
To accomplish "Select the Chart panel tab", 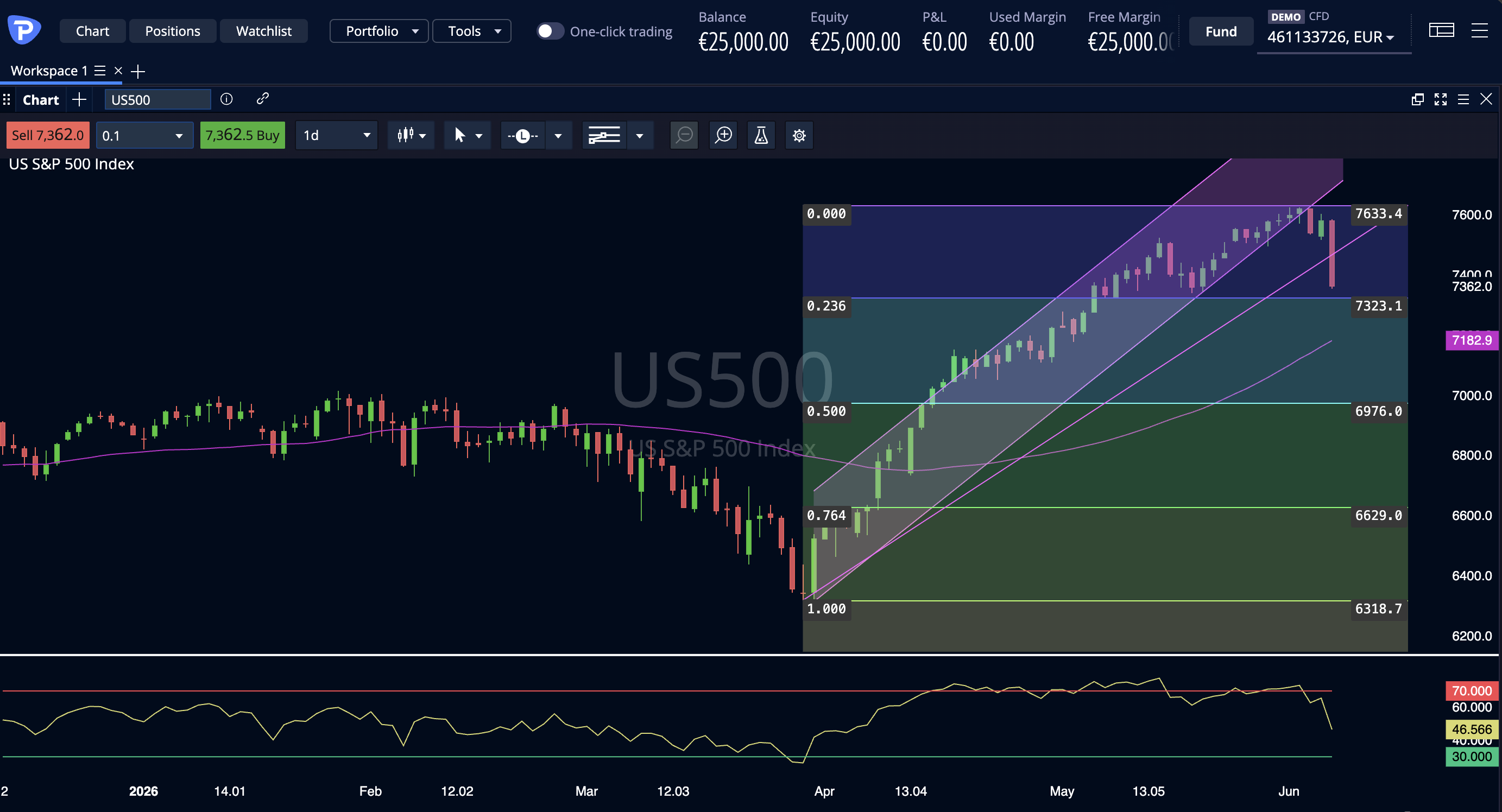I will tap(41, 100).
